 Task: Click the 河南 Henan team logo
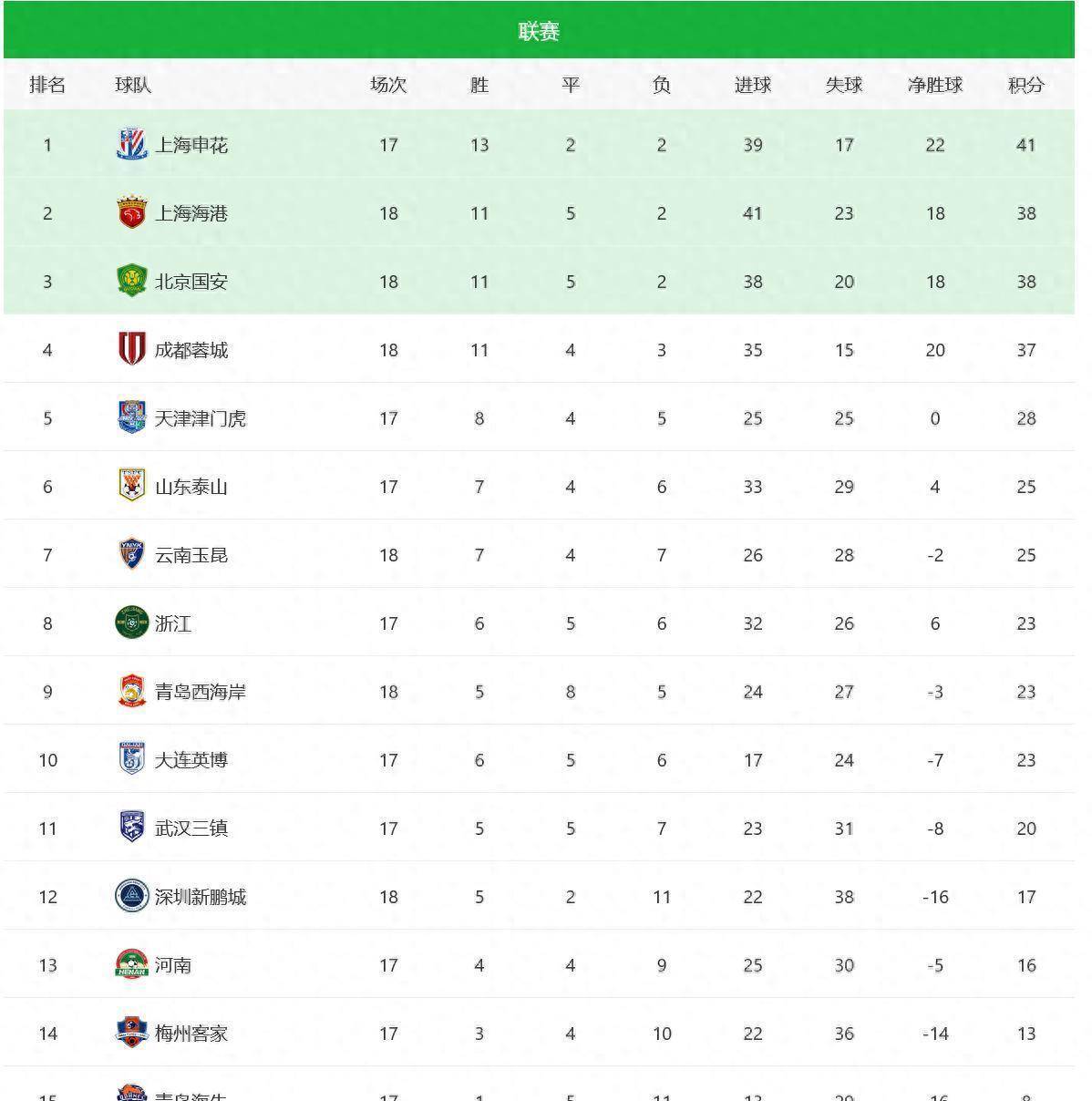(x=132, y=965)
